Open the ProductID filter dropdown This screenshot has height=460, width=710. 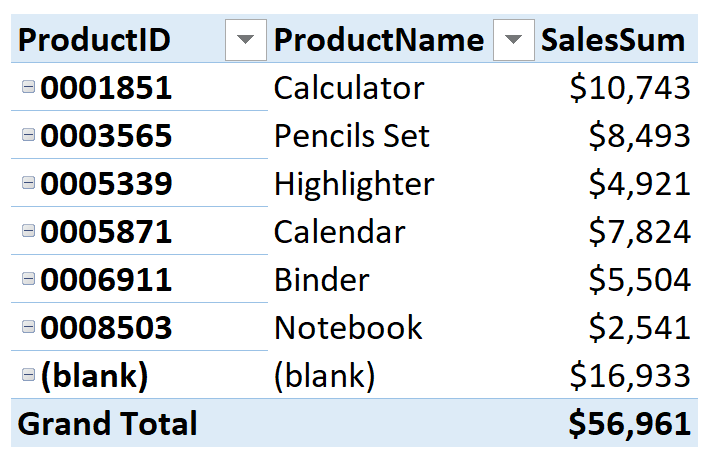[x=246, y=40]
